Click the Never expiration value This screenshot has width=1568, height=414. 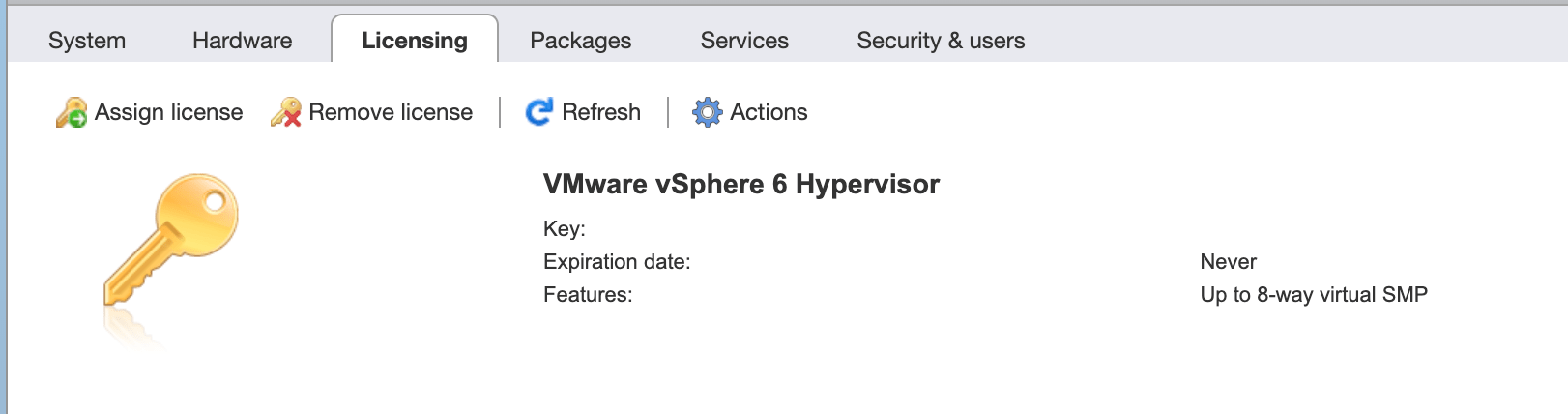[1229, 262]
